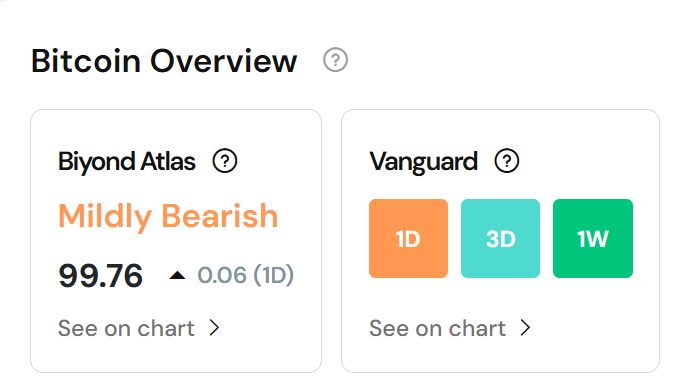
Task: Click the Bitcoin Overview title
Action: point(164,61)
